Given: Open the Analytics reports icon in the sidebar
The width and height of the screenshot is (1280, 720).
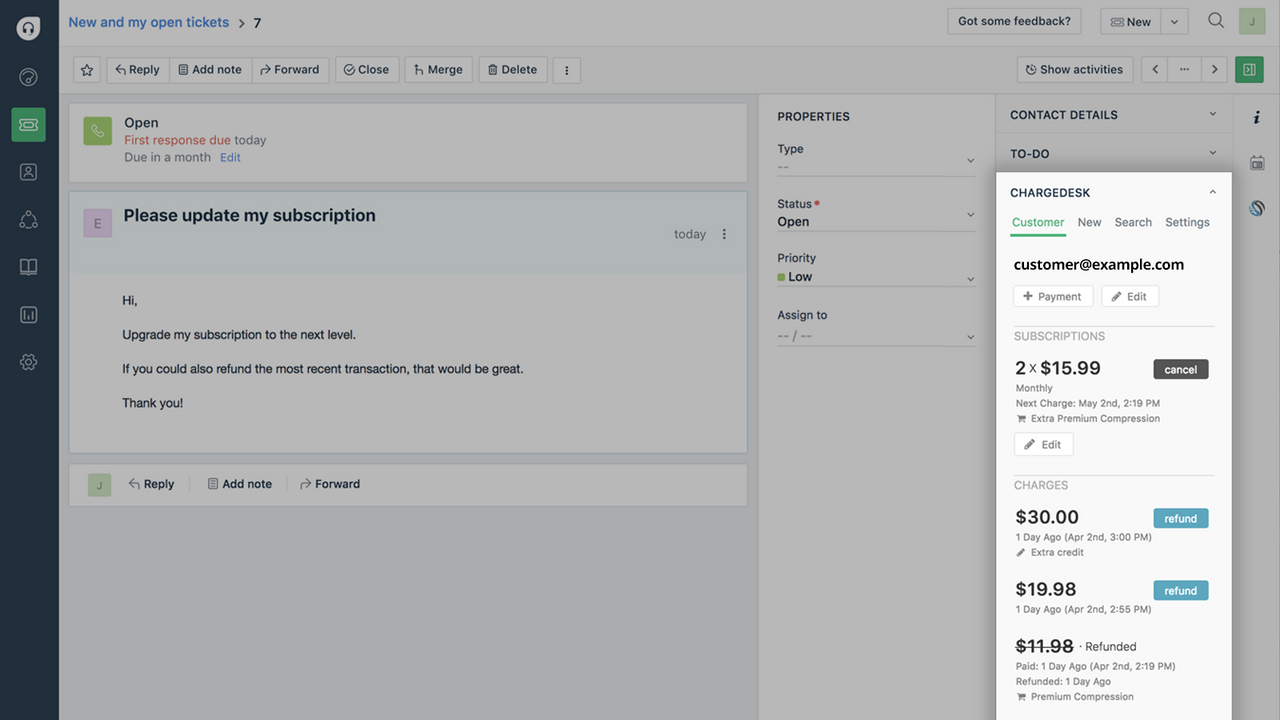Looking at the screenshot, I should (x=28, y=314).
